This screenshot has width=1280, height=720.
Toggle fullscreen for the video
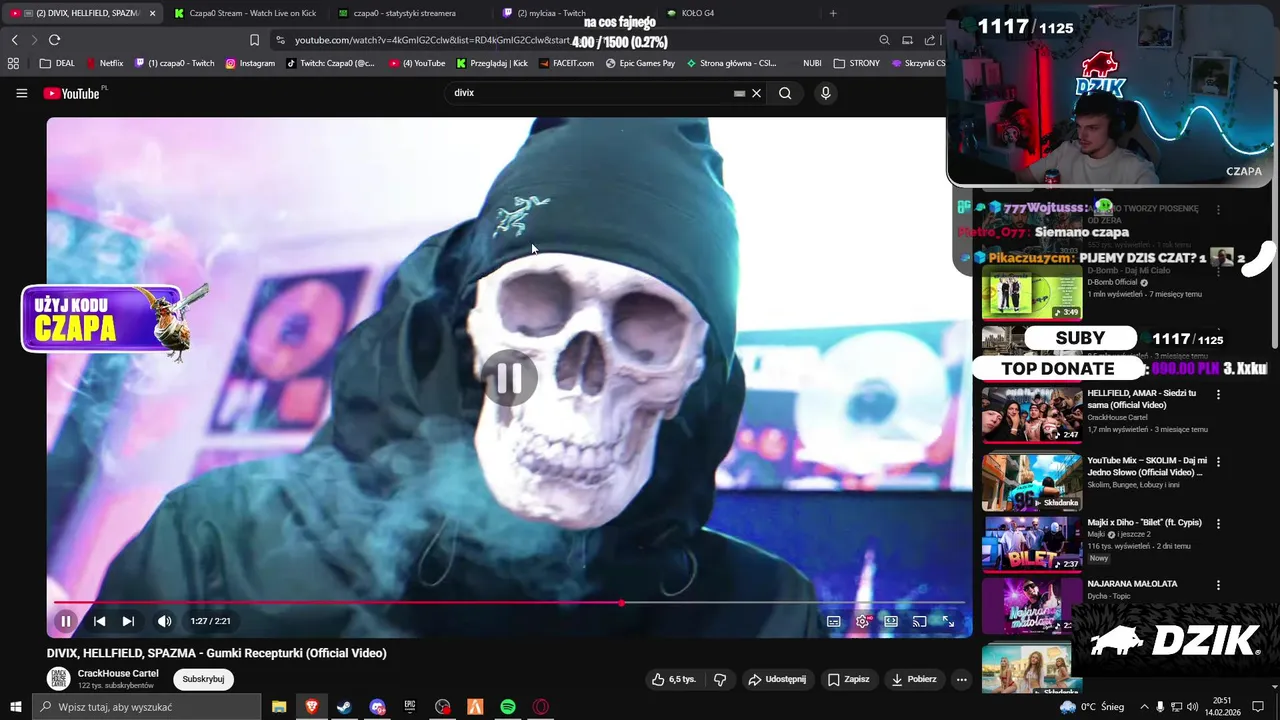(x=948, y=621)
